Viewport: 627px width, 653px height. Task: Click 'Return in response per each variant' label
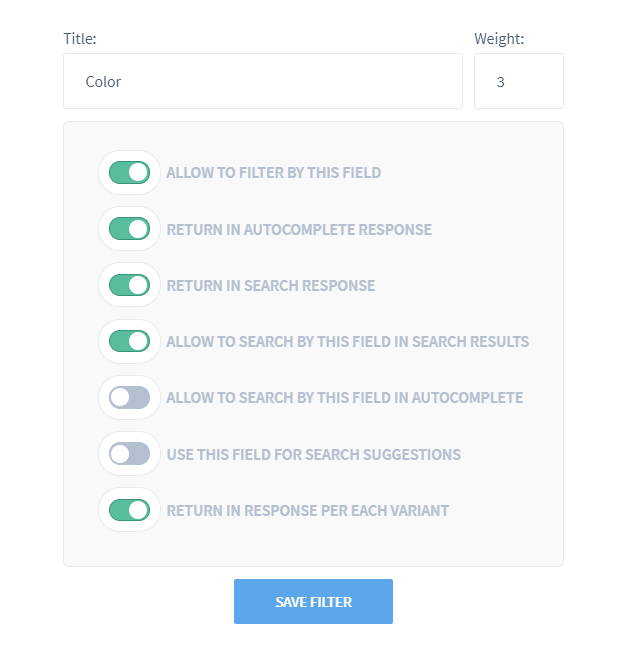(308, 511)
